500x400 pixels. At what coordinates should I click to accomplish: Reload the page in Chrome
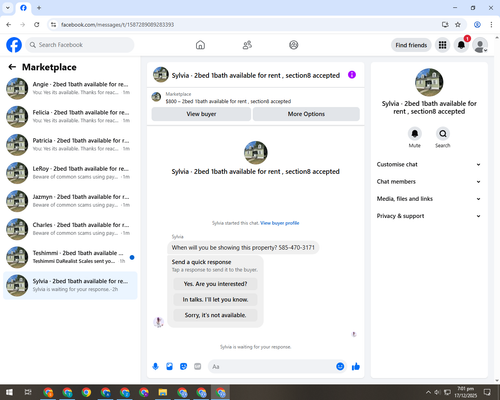click(37, 25)
